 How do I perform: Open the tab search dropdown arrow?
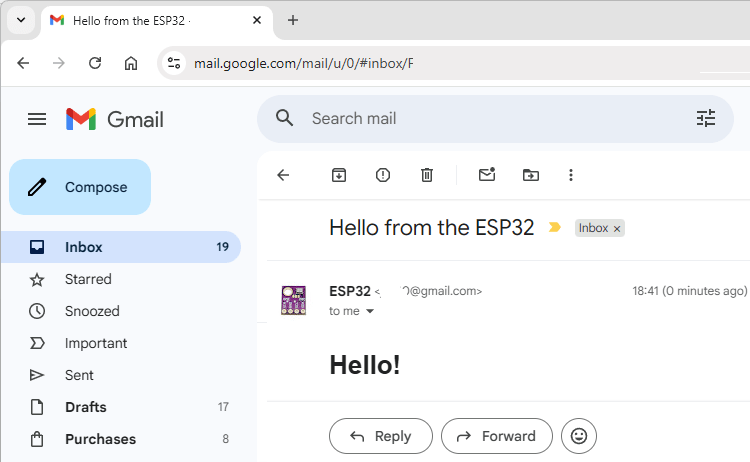click(x=21, y=20)
